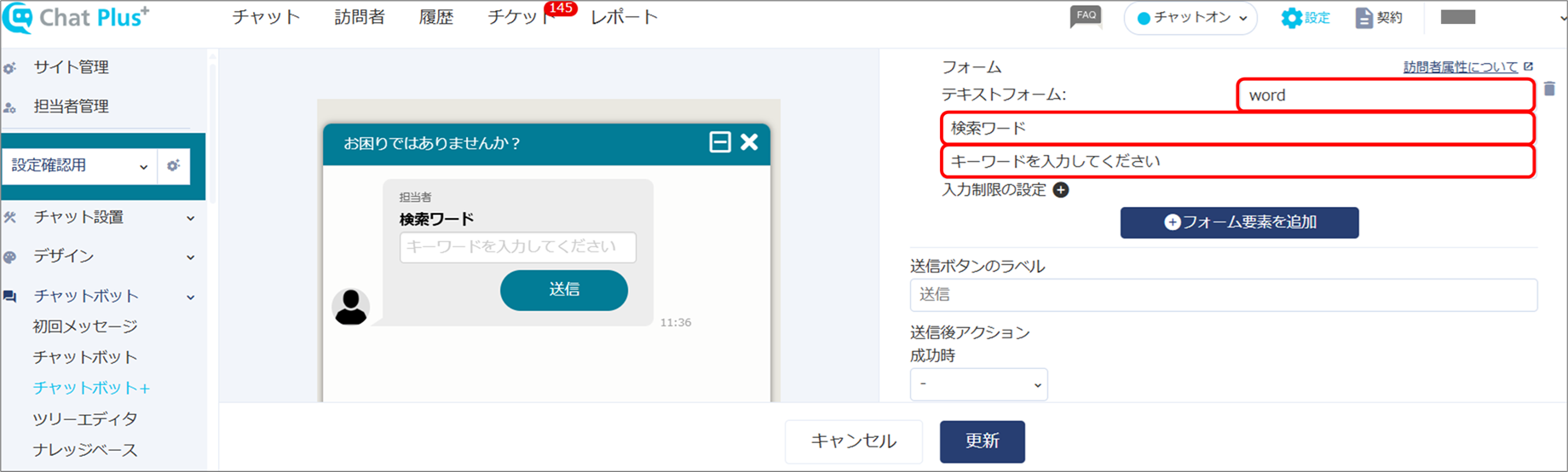Select 初回メッセージ in sidebar
This screenshot has width=1568, height=472.
pyautogui.click(x=85, y=326)
